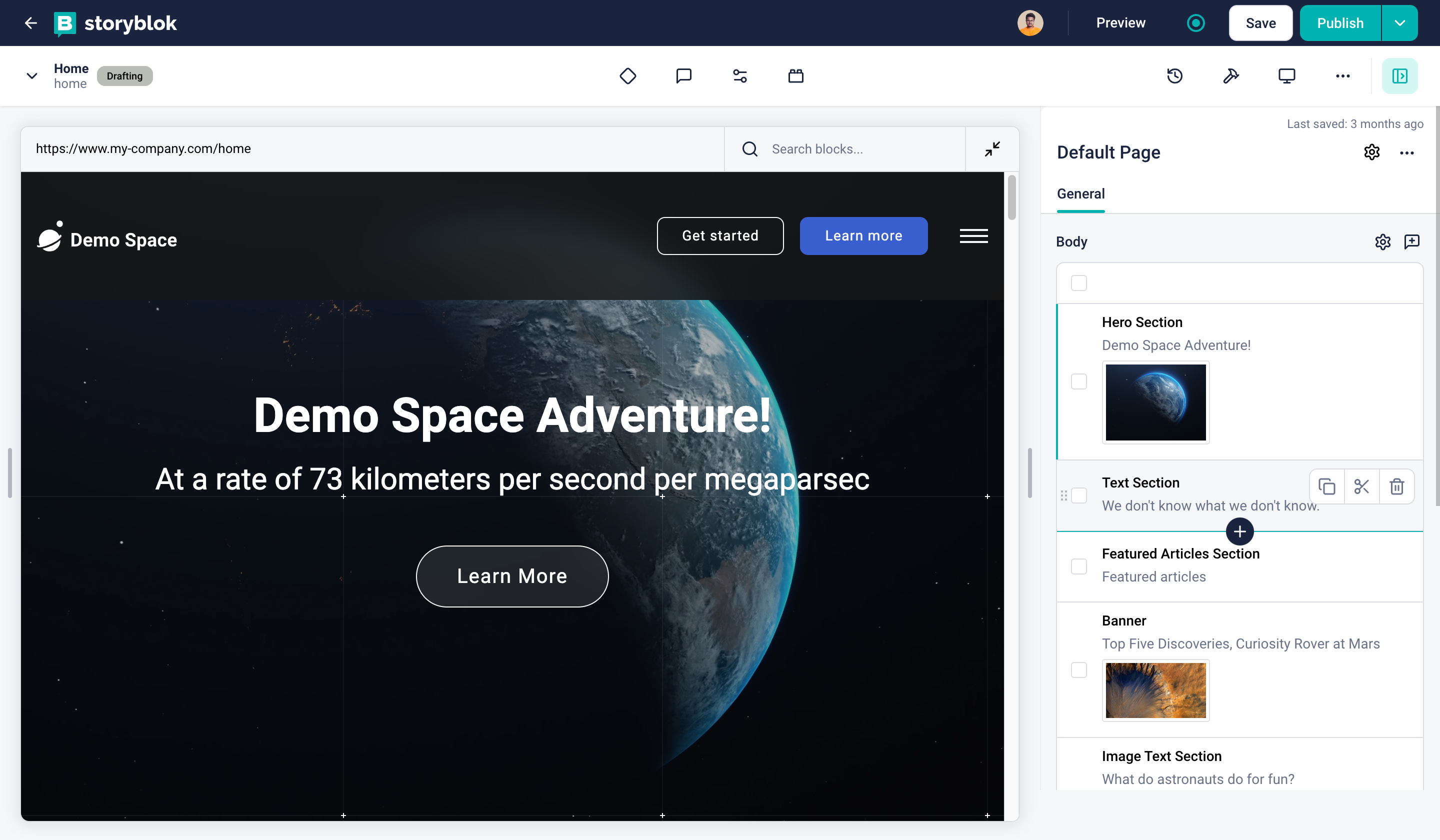Open the tools hammer icon
This screenshot has height=840, width=1440.
pos(1231,76)
